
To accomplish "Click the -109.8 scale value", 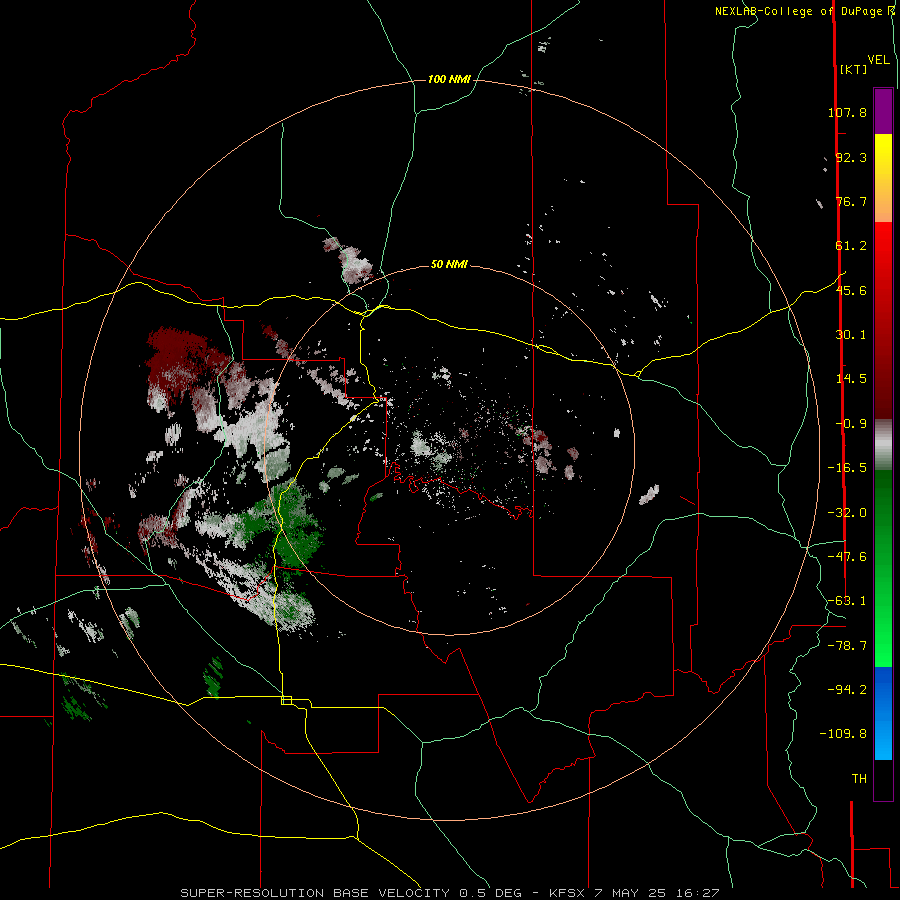I will pyautogui.click(x=843, y=734).
